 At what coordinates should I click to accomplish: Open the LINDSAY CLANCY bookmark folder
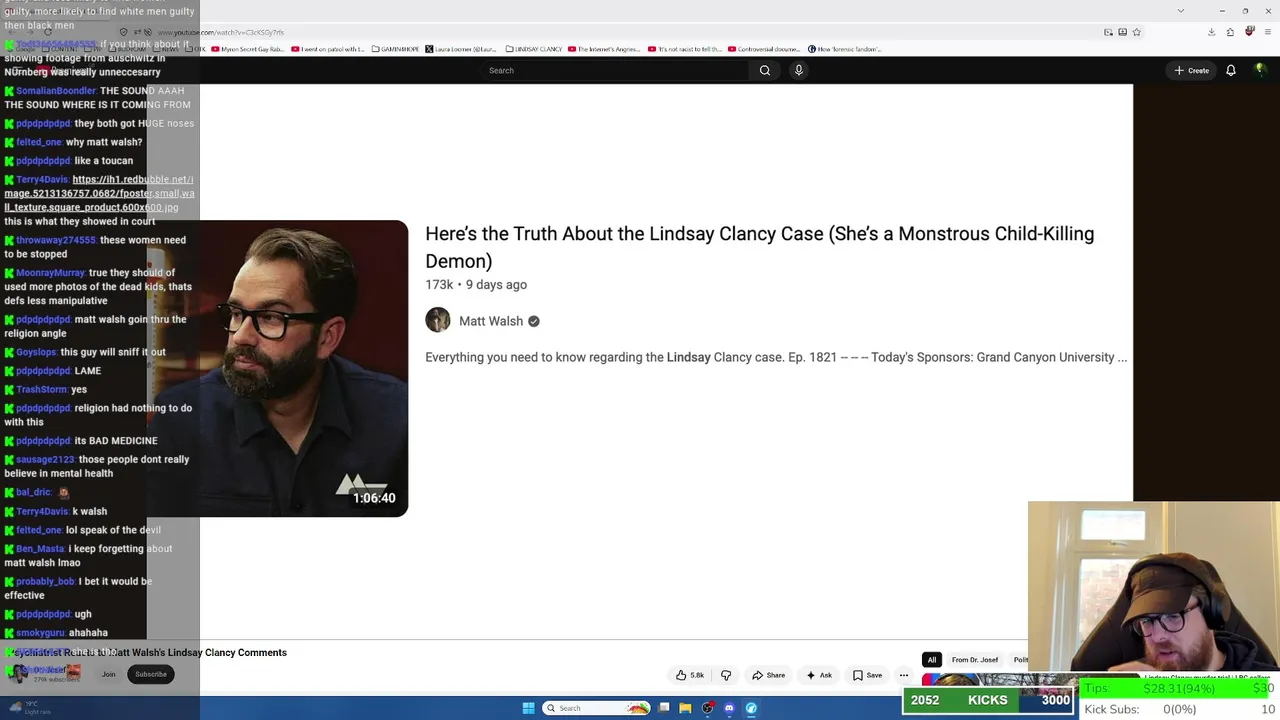(x=534, y=49)
